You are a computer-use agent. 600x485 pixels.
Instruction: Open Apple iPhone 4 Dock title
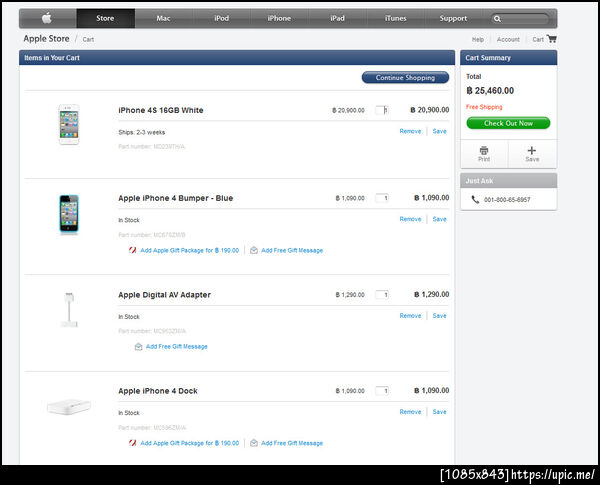click(x=158, y=391)
